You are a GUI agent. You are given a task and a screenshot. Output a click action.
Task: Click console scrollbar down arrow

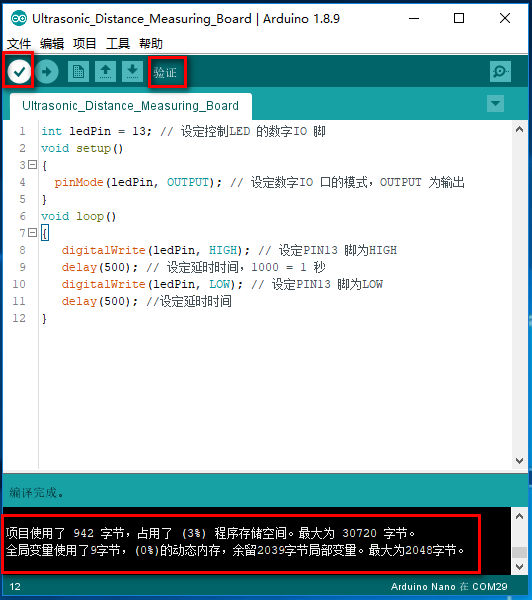(519, 567)
